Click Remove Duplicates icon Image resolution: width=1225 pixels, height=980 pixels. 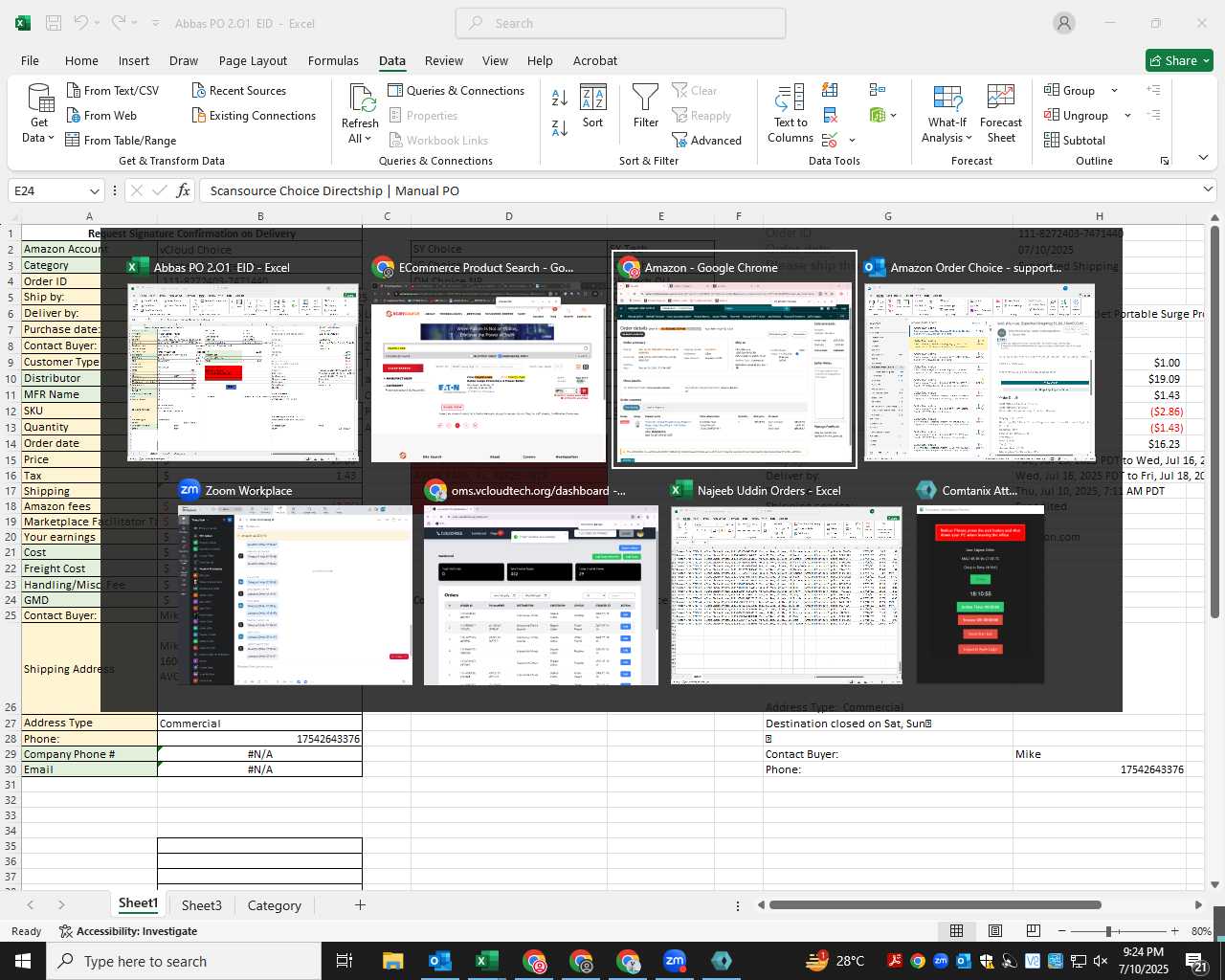point(830,115)
